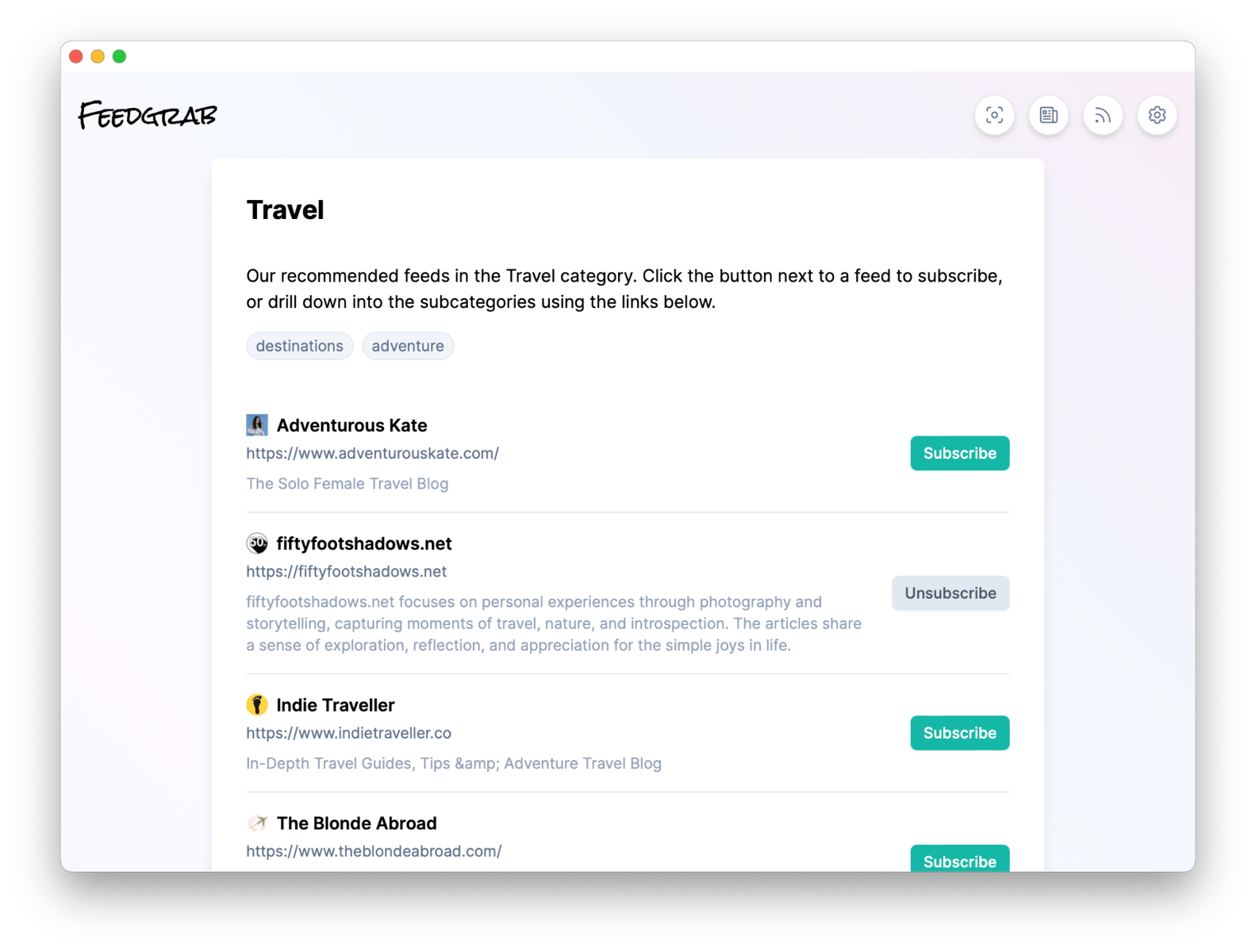Image resolution: width=1256 pixels, height=952 pixels.
Task: Open the newspaper reader icon
Action: click(1048, 115)
